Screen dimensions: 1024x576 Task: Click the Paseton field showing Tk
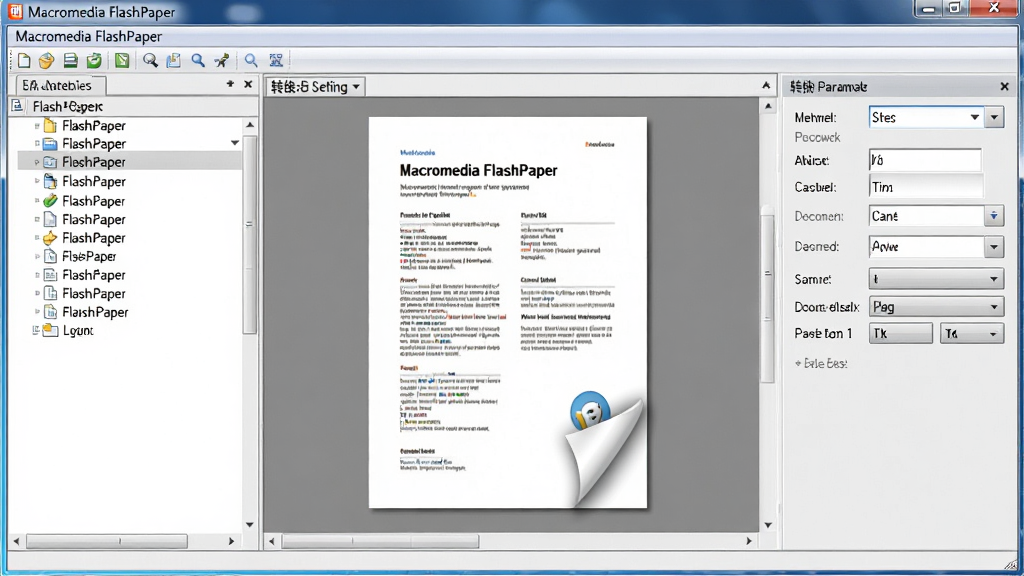pos(901,334)
